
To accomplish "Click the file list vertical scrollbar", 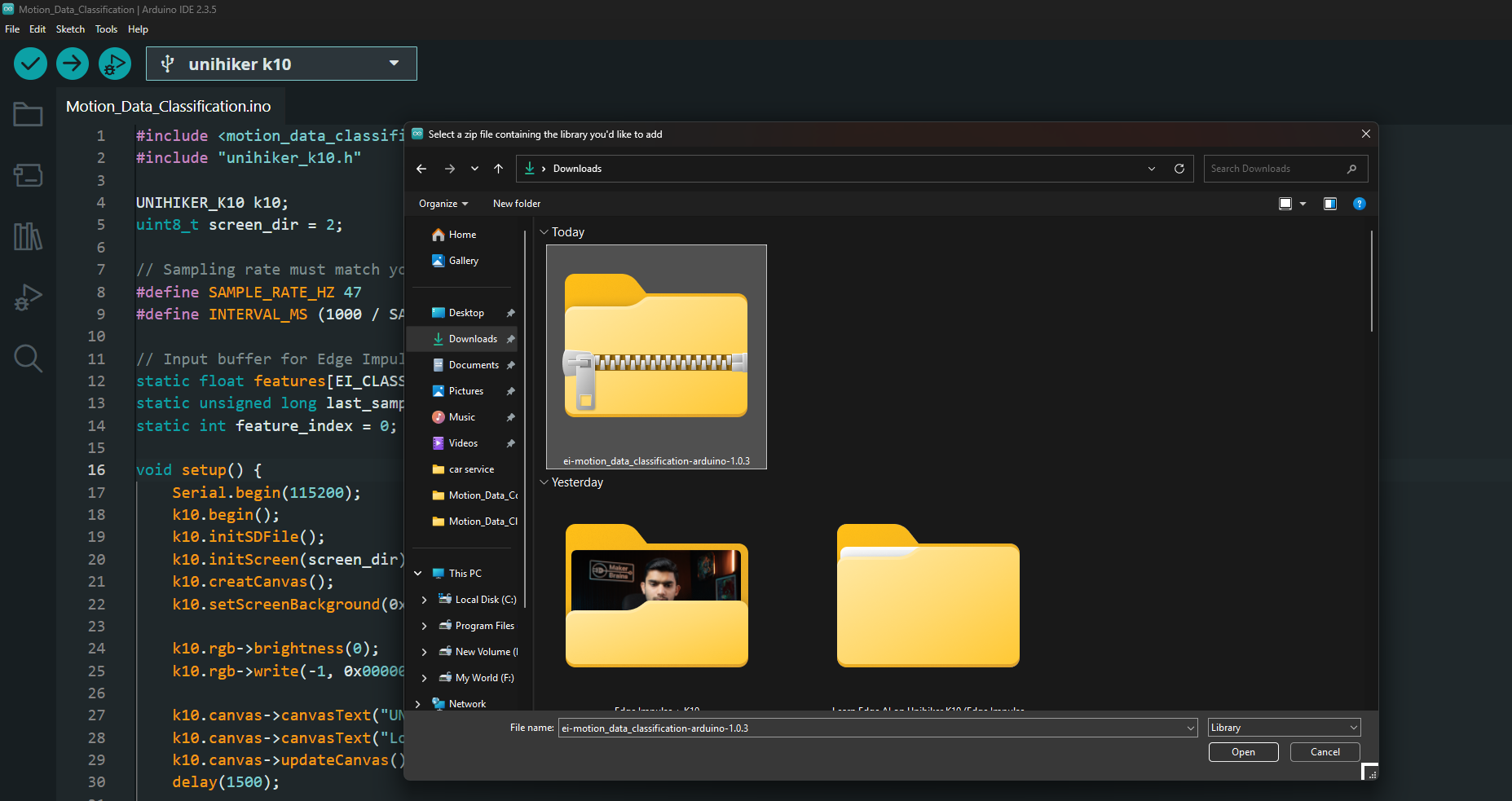I will coord(1372,281).
